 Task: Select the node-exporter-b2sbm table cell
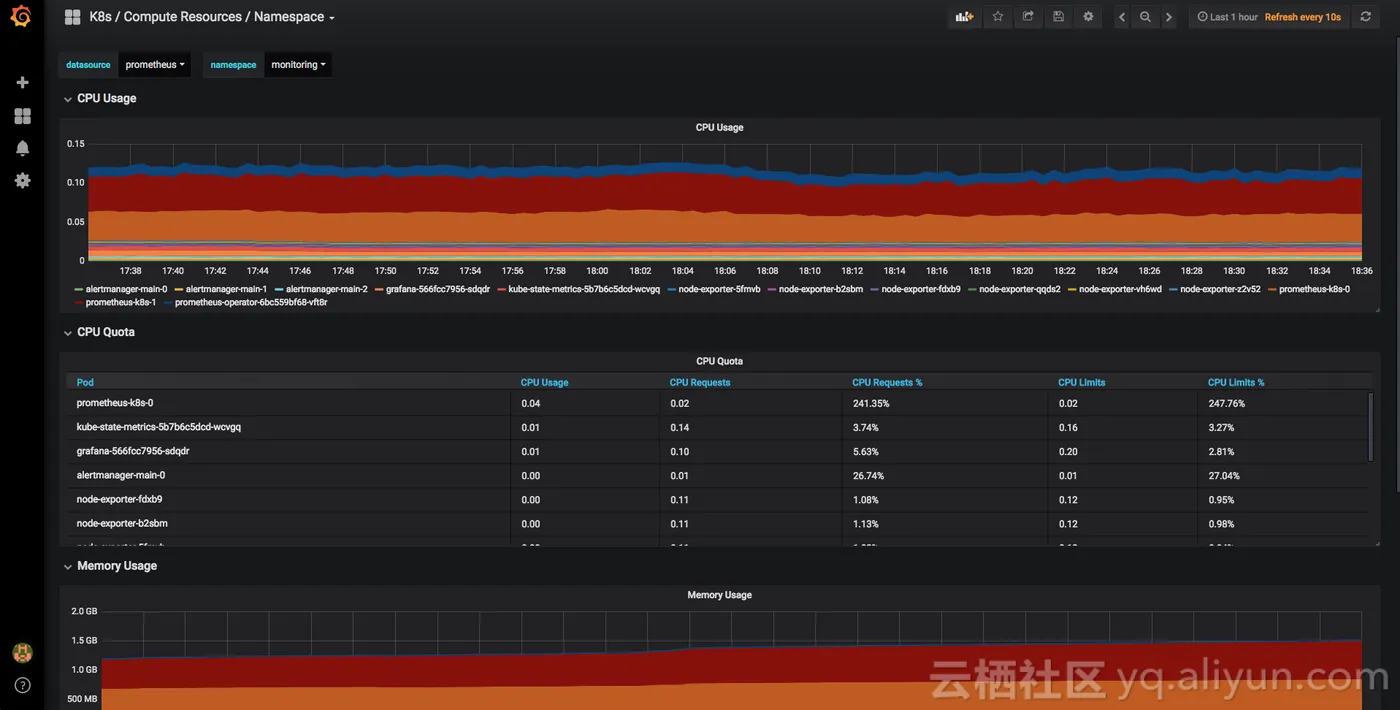tap(289, 523)
